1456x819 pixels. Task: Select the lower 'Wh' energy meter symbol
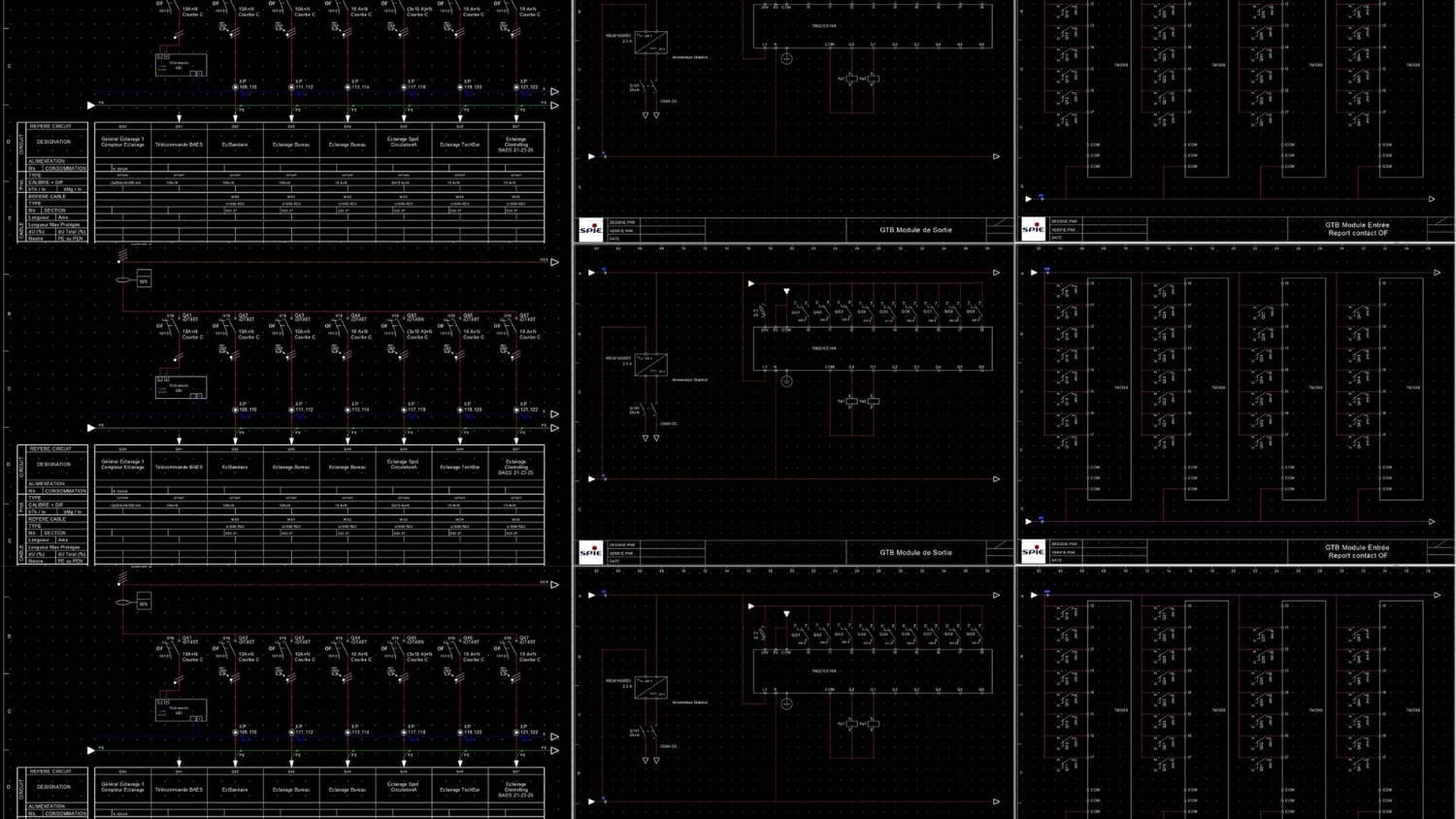[144, 603]
